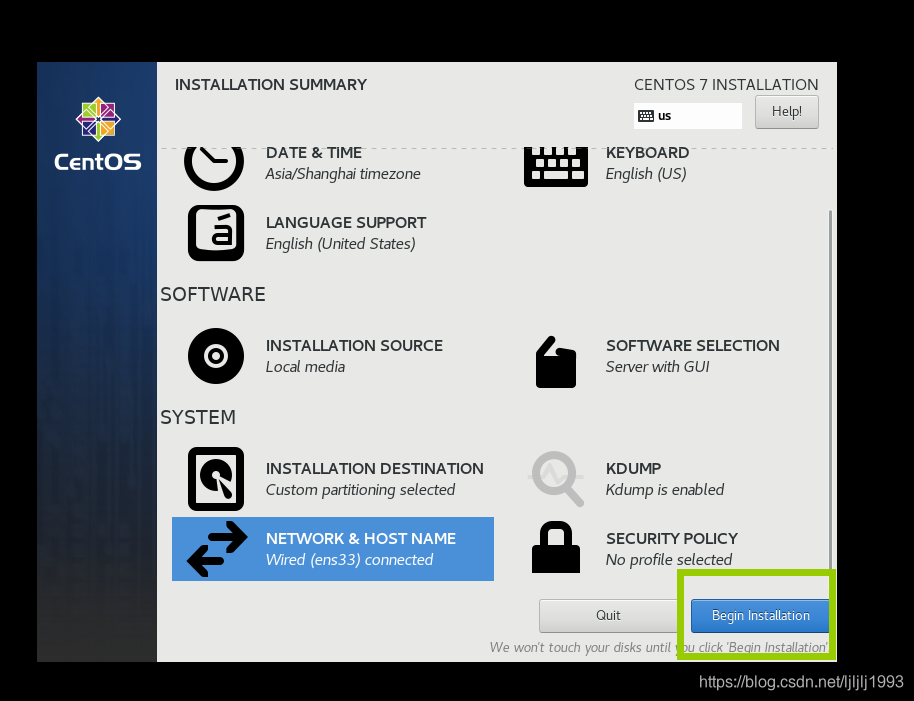Open the SECURITY POLICY label
Viewport: 914px width, 701px height.
coord(672,538)
